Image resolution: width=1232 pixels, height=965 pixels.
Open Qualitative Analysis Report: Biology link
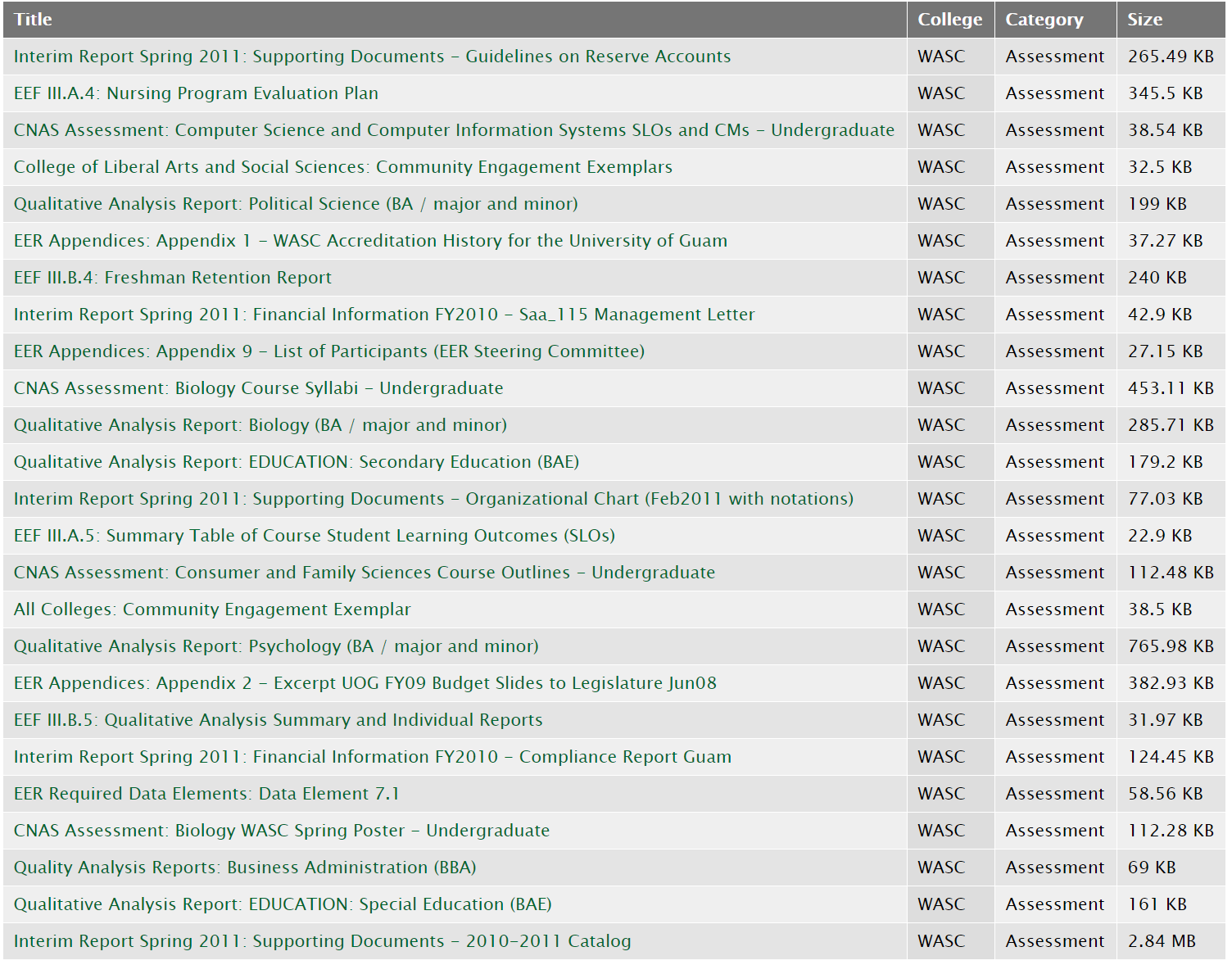[260, 425]
